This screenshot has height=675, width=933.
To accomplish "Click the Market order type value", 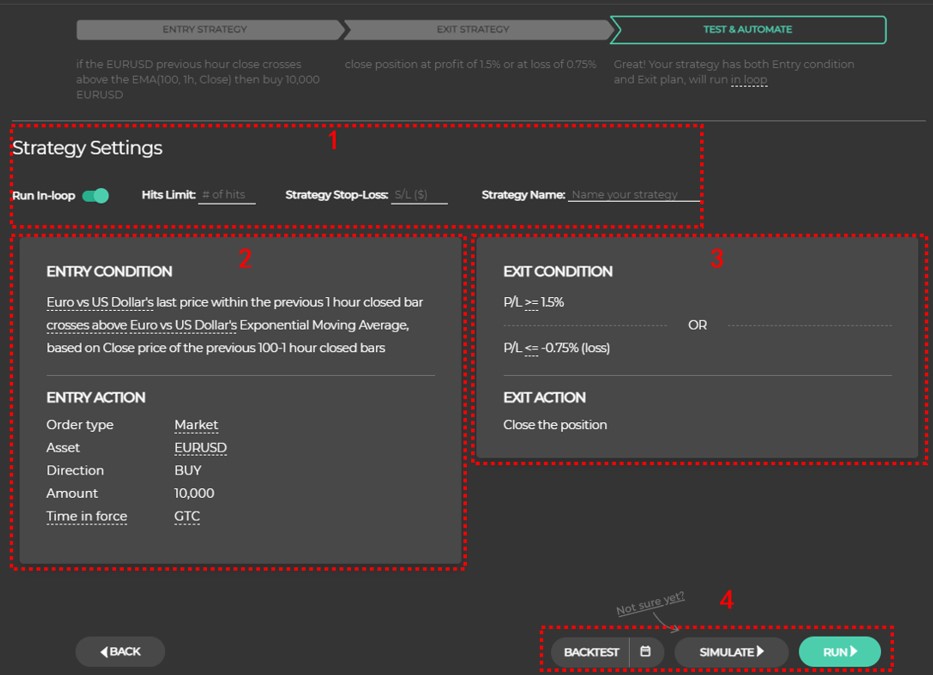I will (x=196, y=425).
